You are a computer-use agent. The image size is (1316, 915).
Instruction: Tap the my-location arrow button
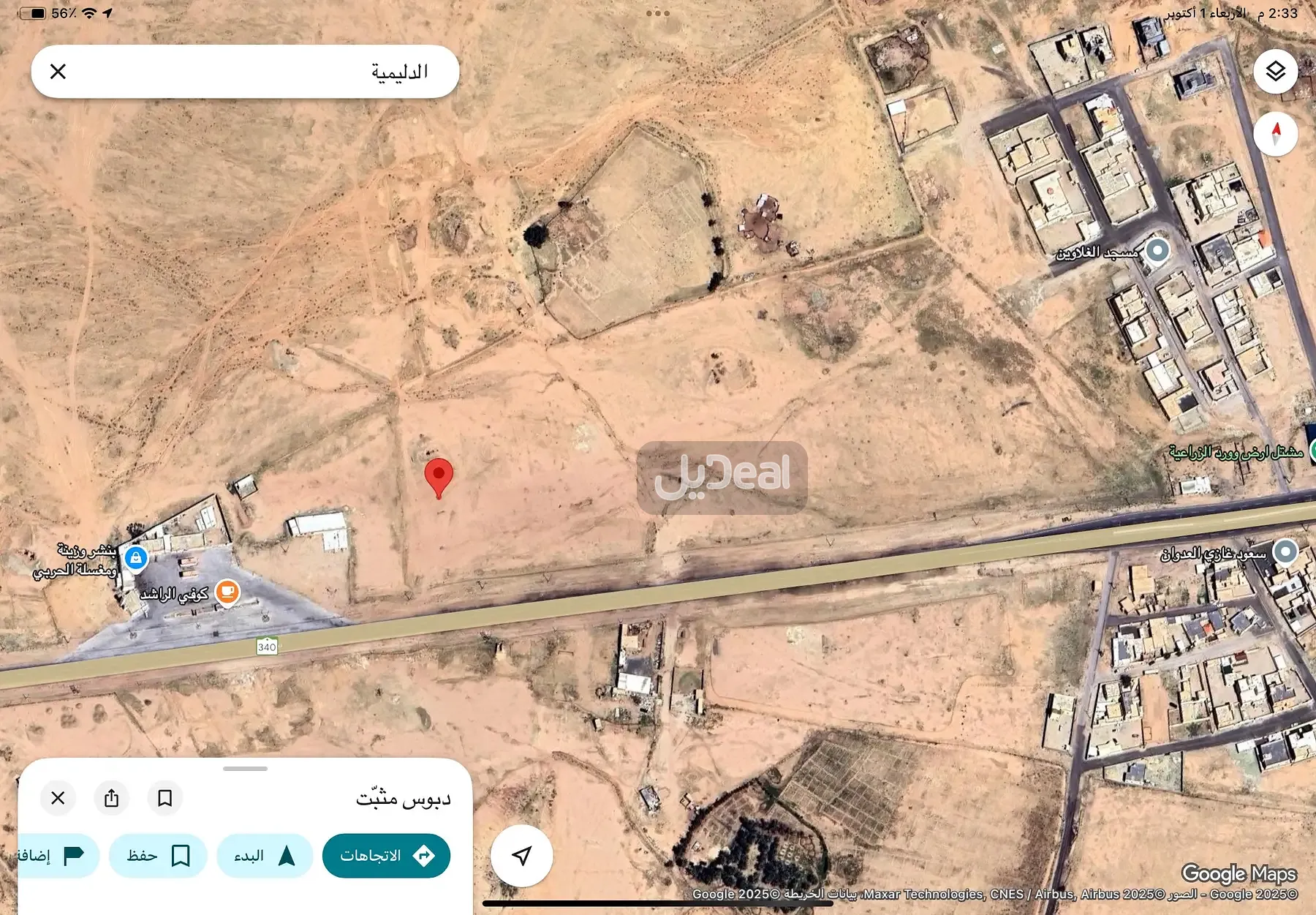521,856
